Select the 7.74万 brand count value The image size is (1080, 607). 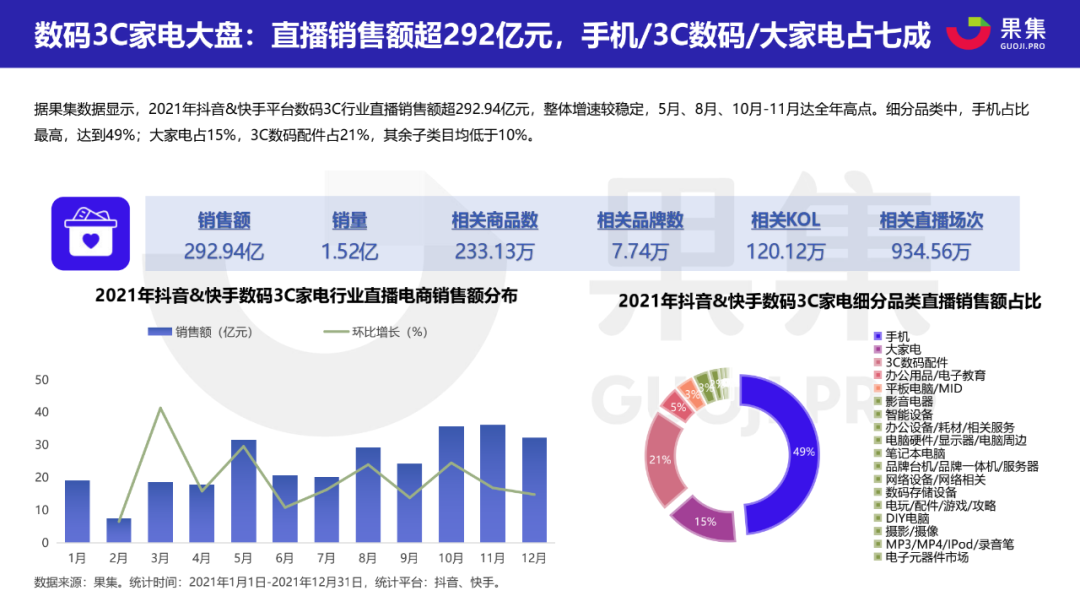640,251
